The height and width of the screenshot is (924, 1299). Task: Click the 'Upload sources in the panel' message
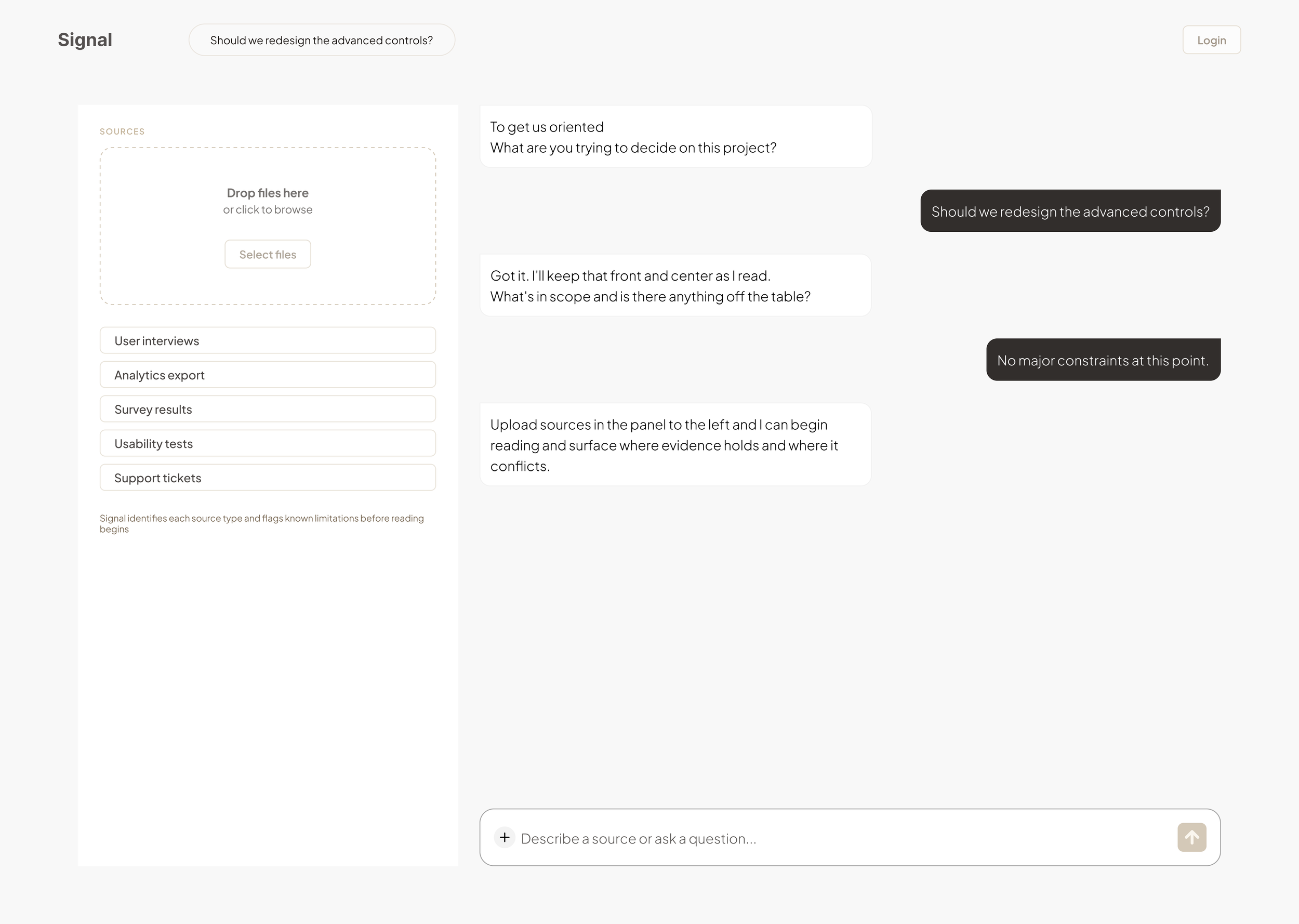tap(675, 444)
